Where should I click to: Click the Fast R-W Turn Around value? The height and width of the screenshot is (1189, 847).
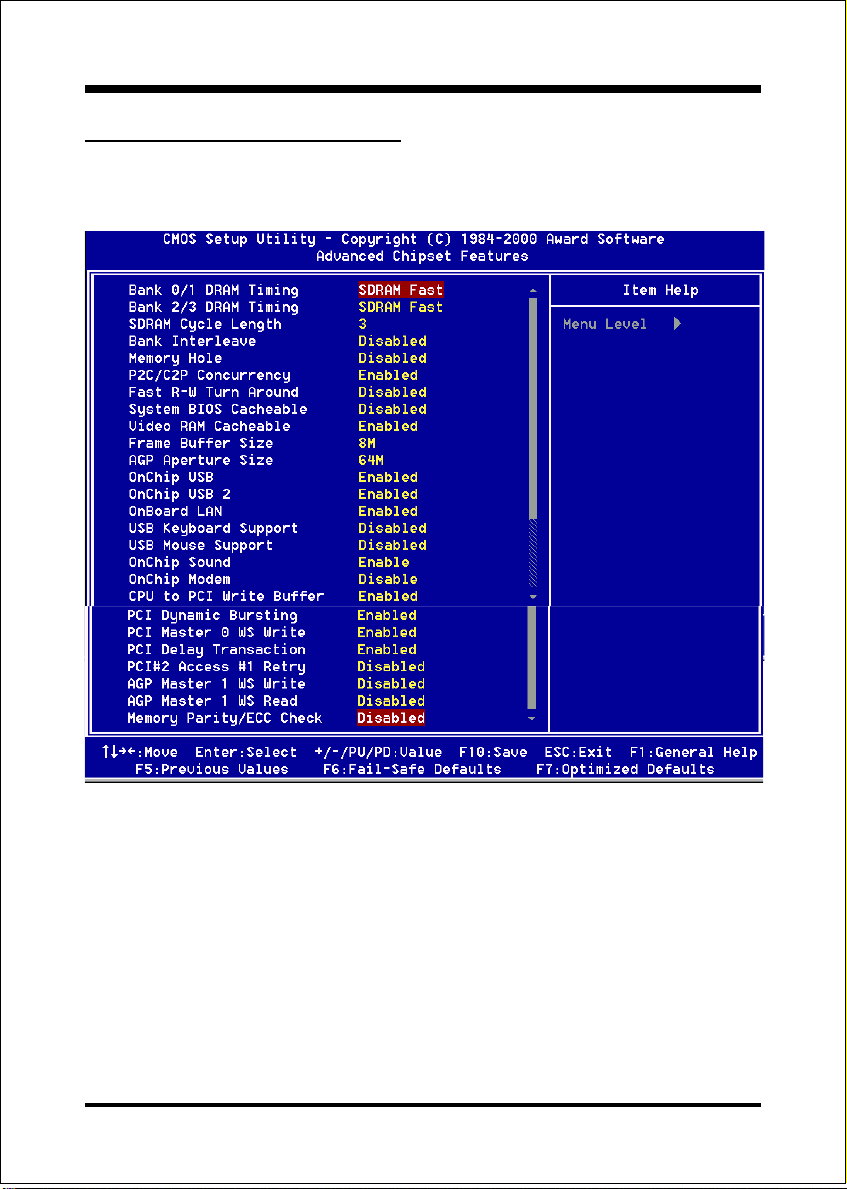pyautogui.click(x=392, y=392)
